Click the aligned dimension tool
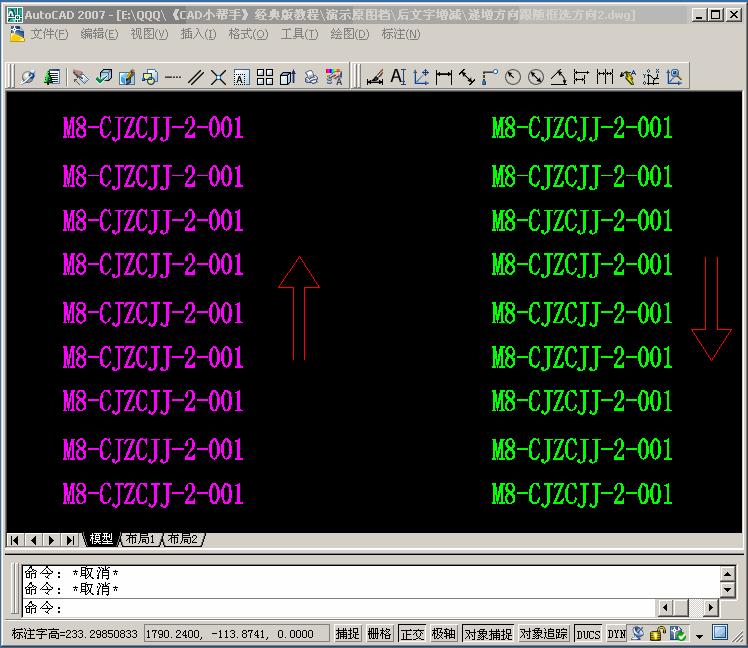748x648 pixels. coord(467,77)
